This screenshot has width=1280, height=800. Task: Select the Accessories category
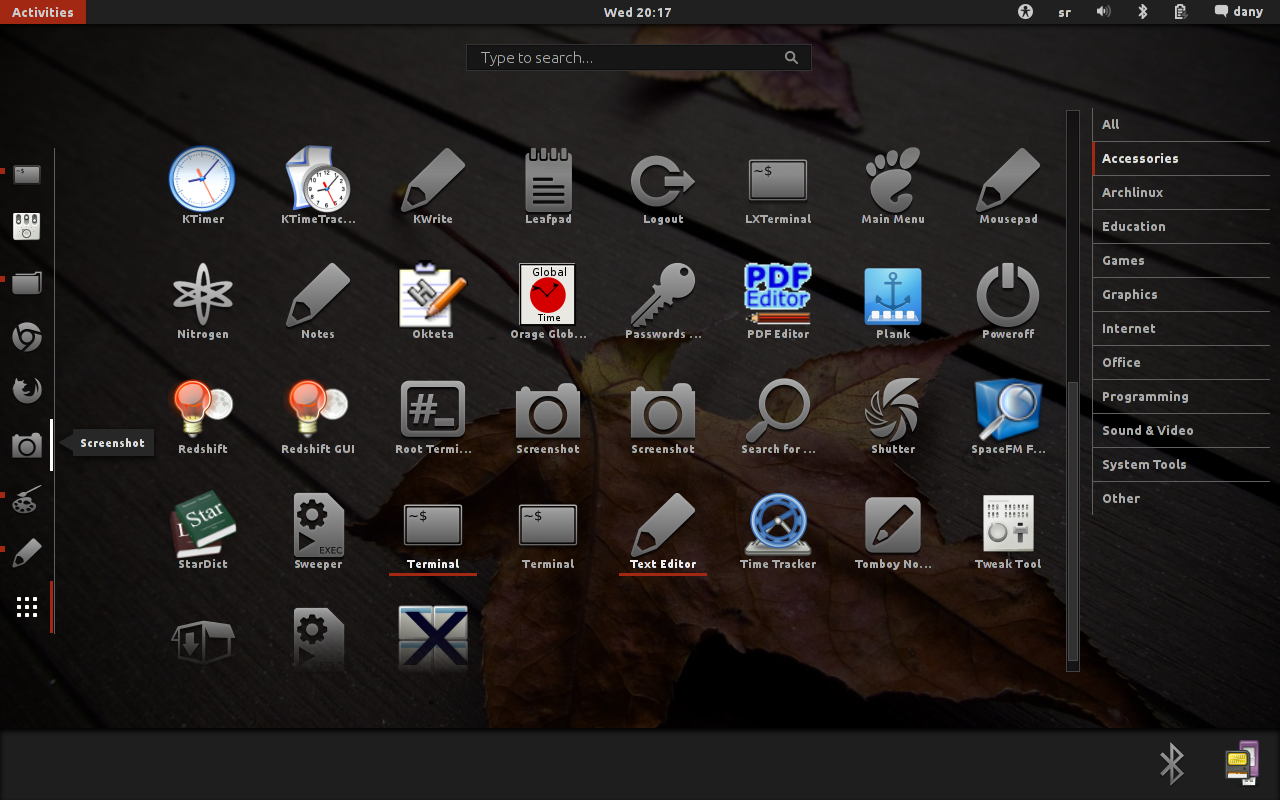[x=1181, y=158]
